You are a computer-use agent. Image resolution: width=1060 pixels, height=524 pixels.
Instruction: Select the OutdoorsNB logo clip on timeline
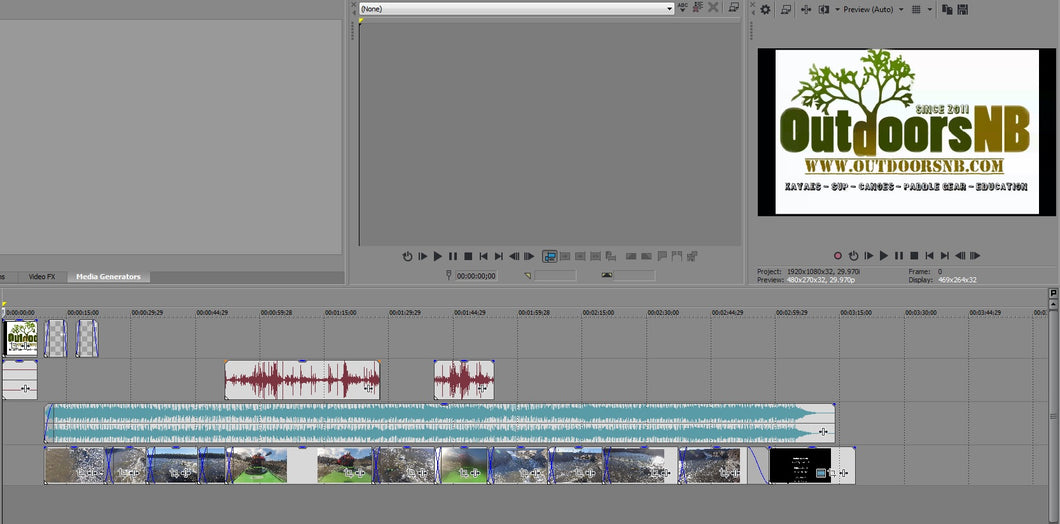click(22, 338)
